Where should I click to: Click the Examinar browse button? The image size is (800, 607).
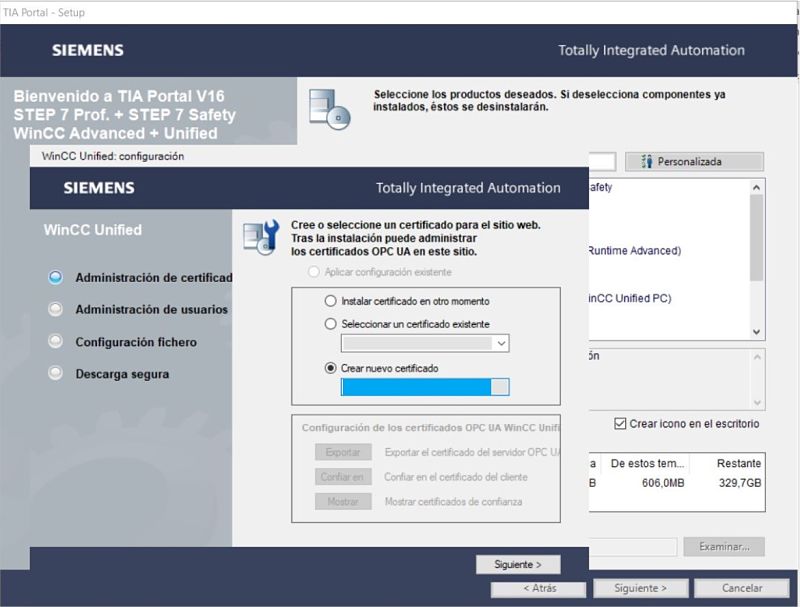723,547
